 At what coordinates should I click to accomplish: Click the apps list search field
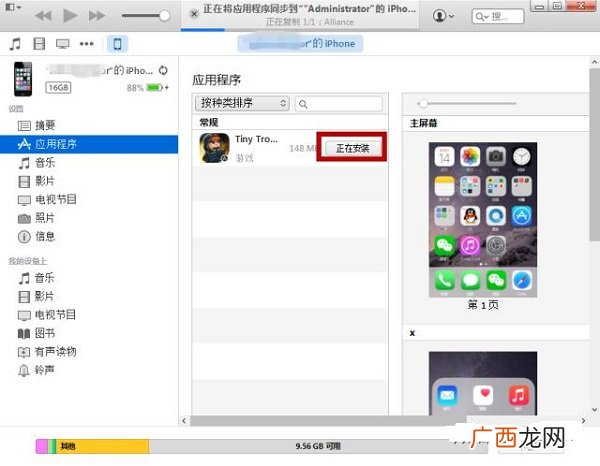click(x=339, y=104)
